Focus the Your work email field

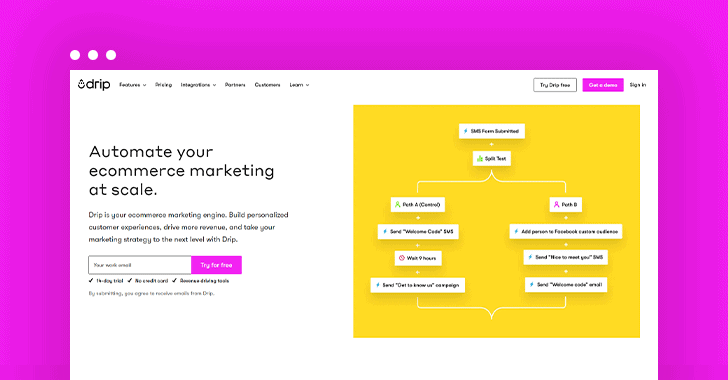point(140,265)
